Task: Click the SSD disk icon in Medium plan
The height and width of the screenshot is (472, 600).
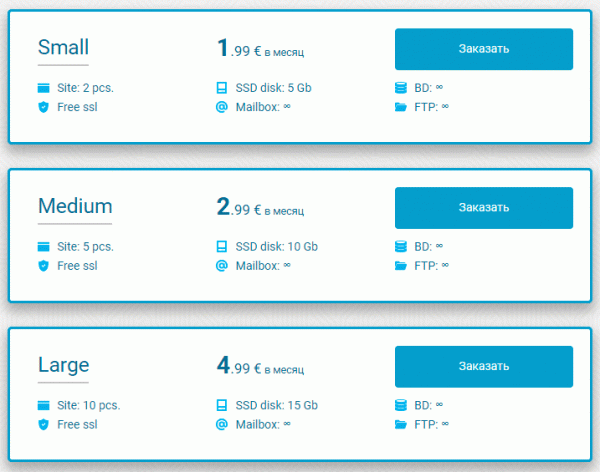Action: click(x=222, y=247)
